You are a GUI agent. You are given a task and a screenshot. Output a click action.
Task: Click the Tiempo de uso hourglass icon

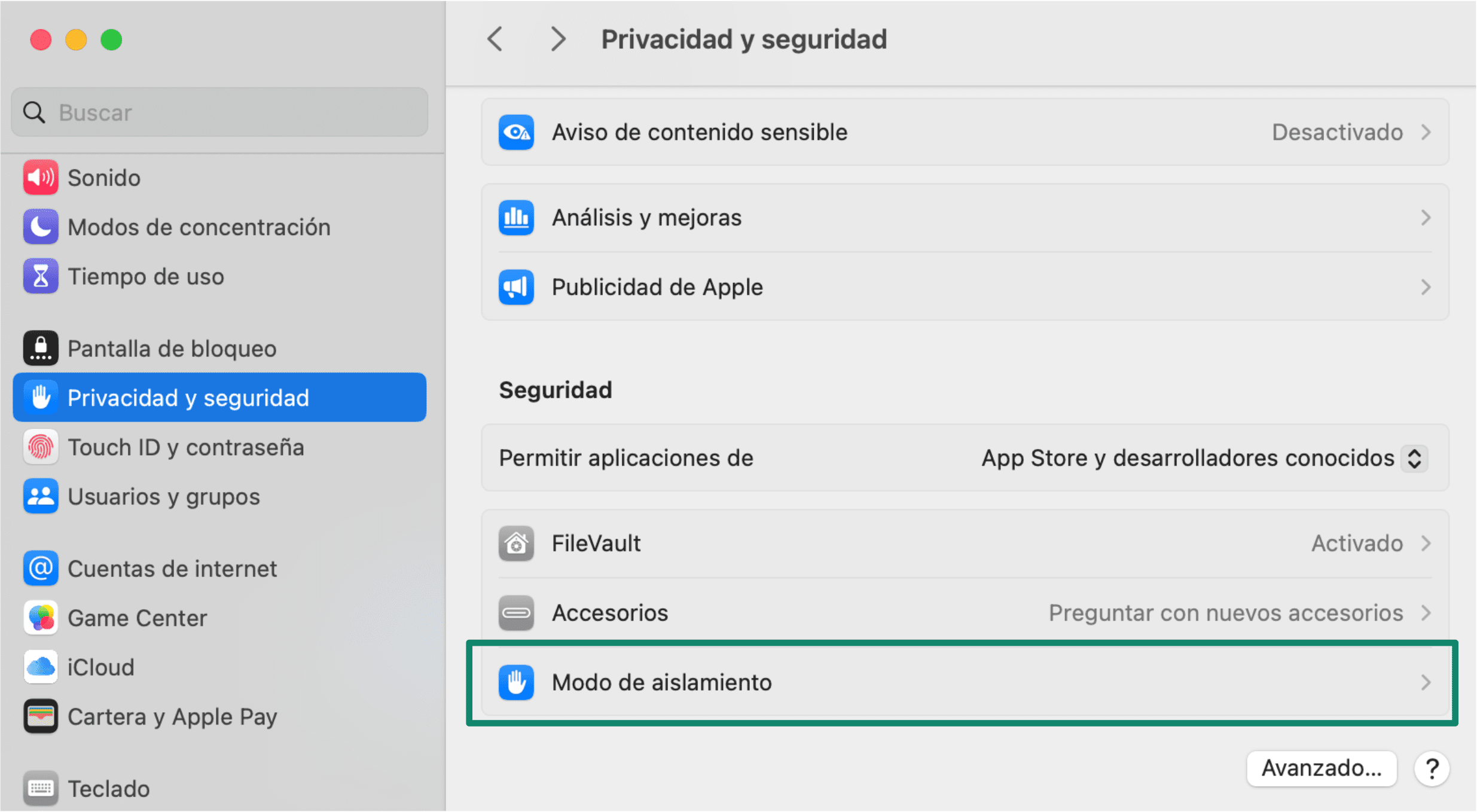tap(41, 276)
